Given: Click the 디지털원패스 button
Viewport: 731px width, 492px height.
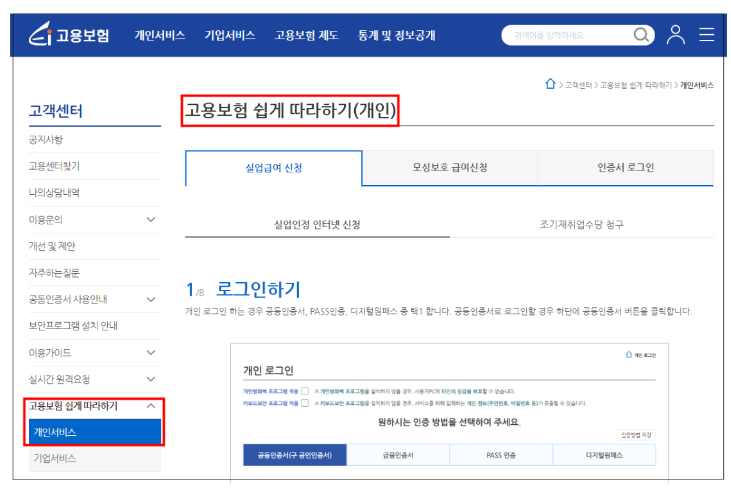Looking at the screenshot, I should [x=604, y=455].
